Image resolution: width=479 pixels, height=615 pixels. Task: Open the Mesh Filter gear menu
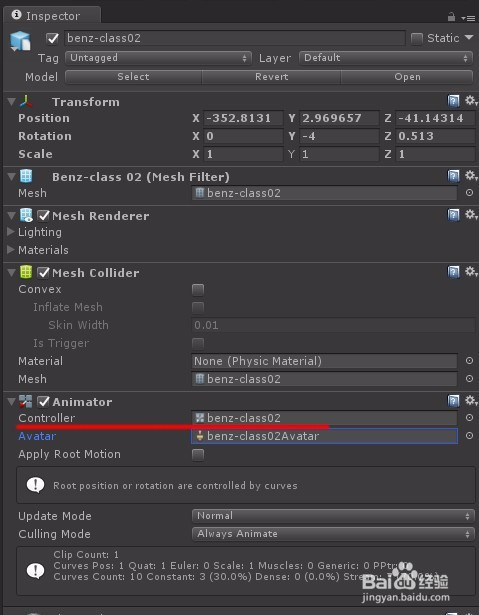470,176
